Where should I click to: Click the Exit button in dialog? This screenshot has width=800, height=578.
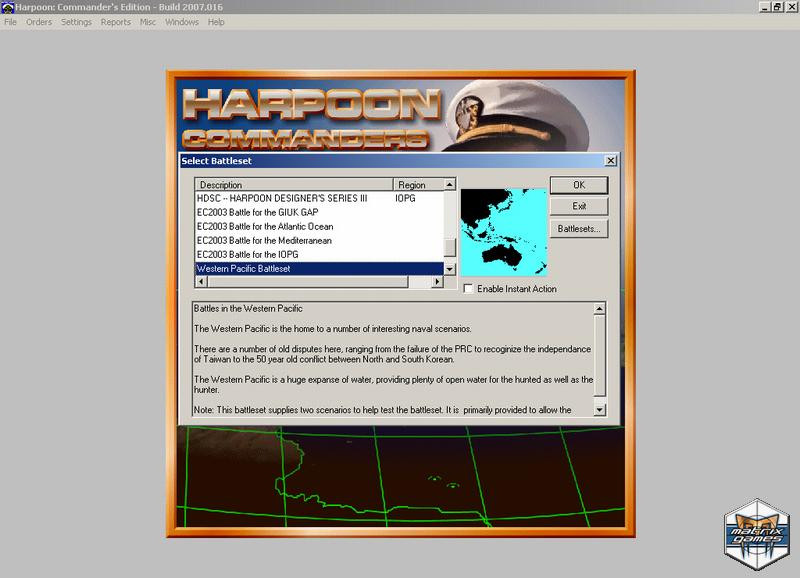(579, 207)
